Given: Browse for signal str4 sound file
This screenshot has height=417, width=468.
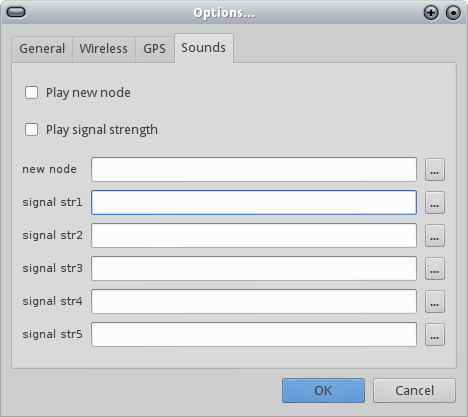Looking at the screenshot, I should 435,301.
